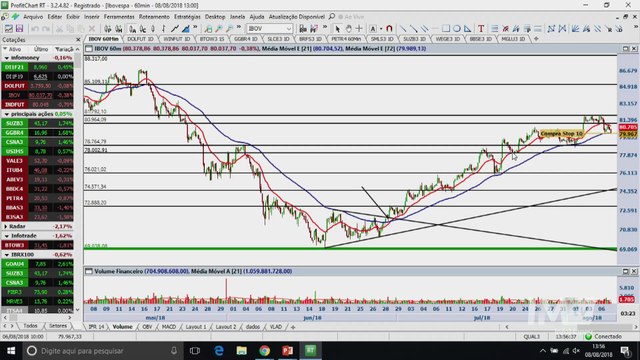640x360 pixels.
Task: Select the rectangle drawing tool
Action: point(446,29)
